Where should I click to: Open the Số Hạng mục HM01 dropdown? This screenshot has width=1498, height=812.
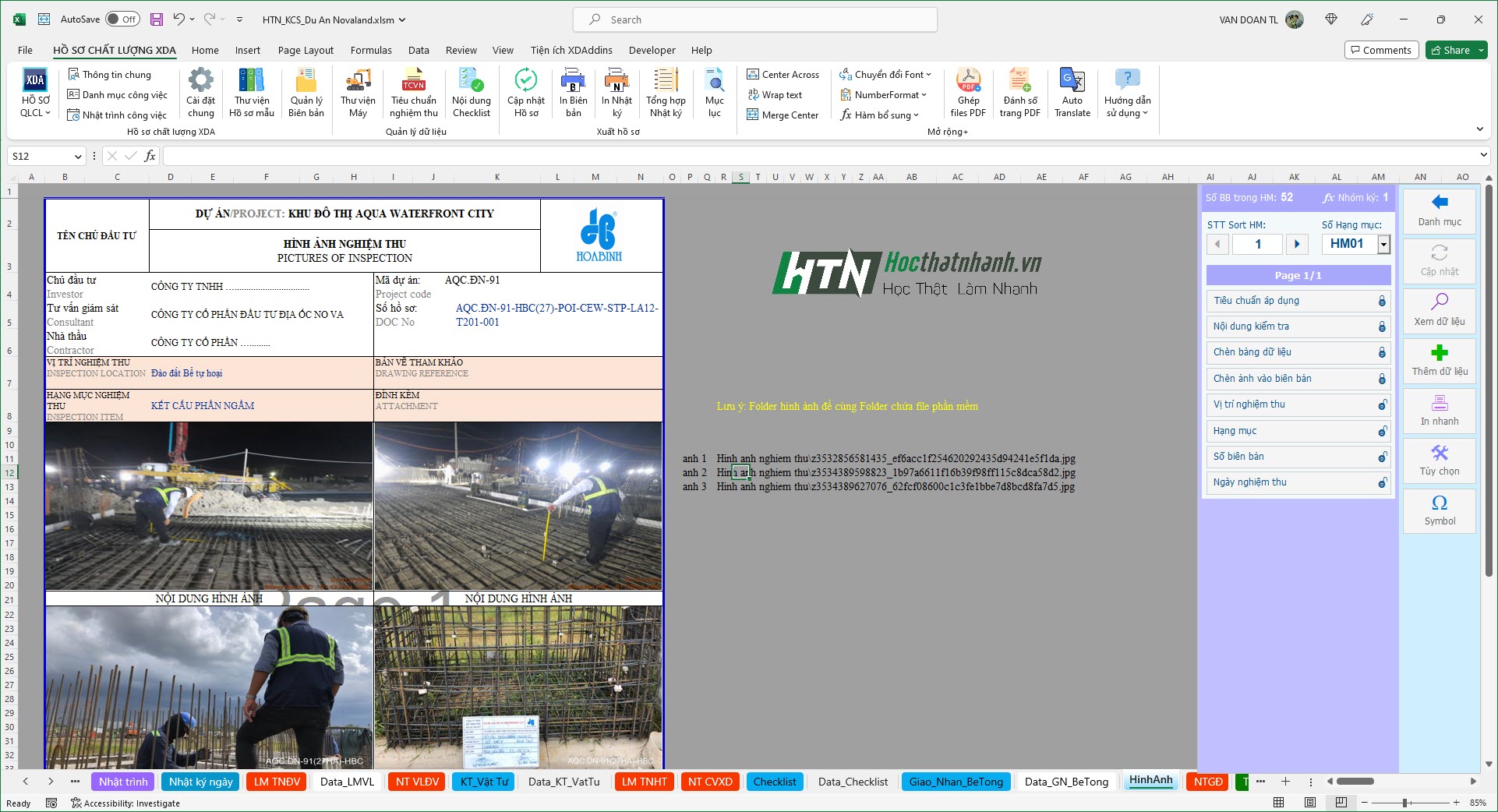coord(1384,244)
